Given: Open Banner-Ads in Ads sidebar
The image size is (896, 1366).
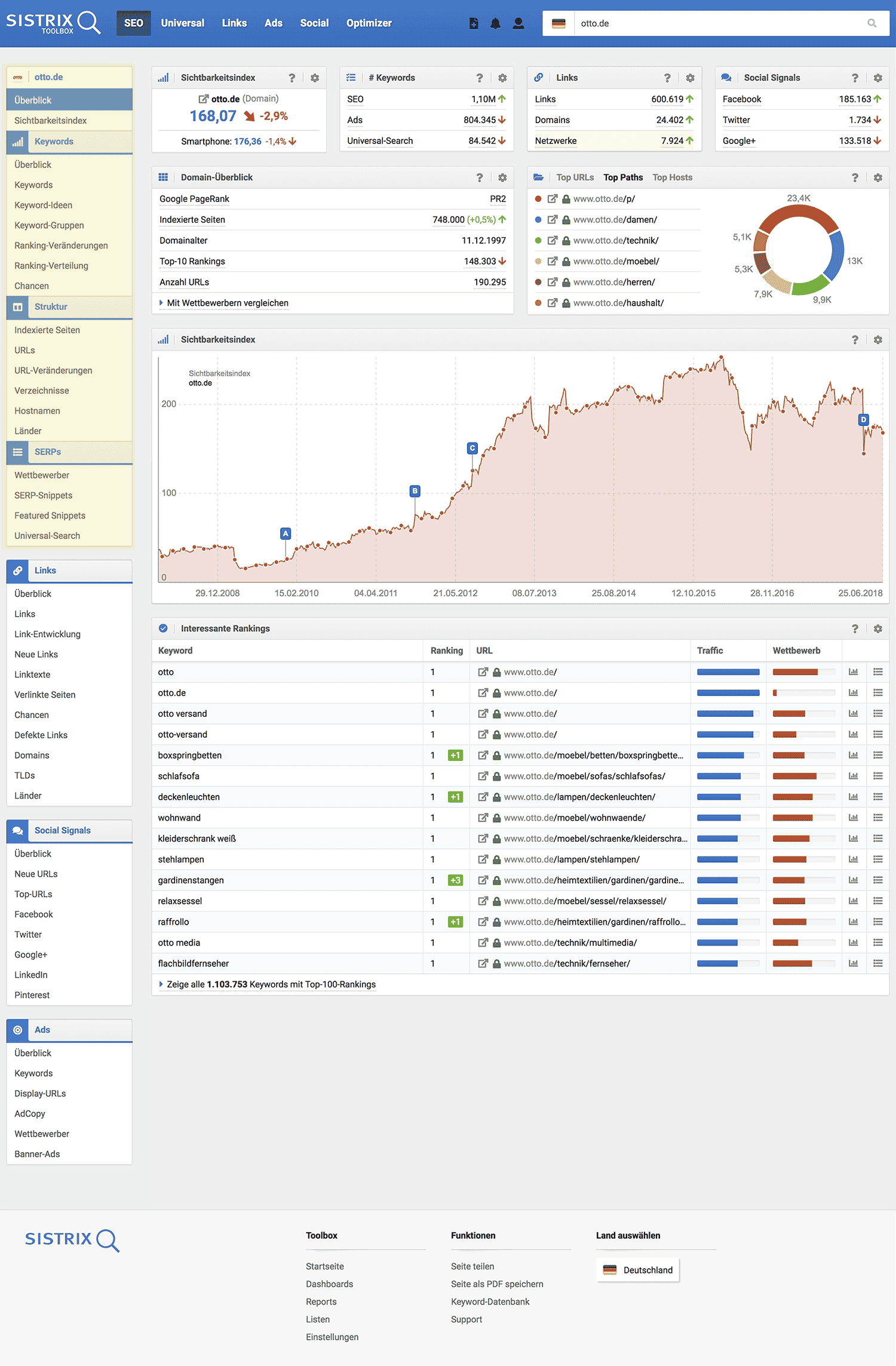Looking at the screenshot, I should tap(37, 1154).
